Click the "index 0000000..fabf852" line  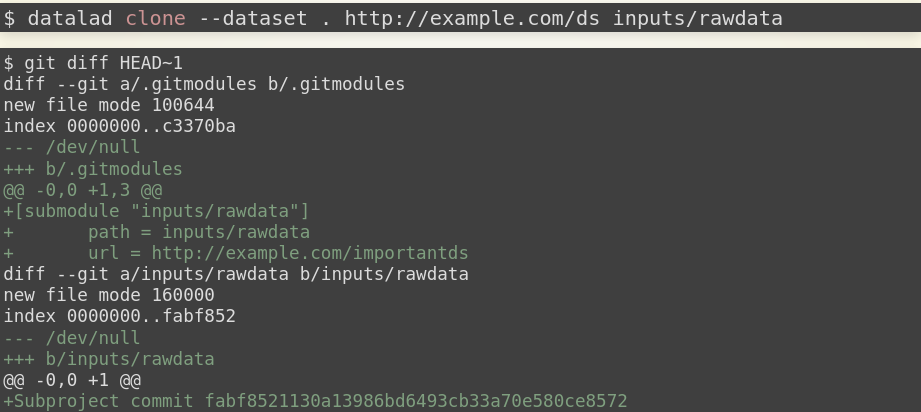(x=119, y=316)
